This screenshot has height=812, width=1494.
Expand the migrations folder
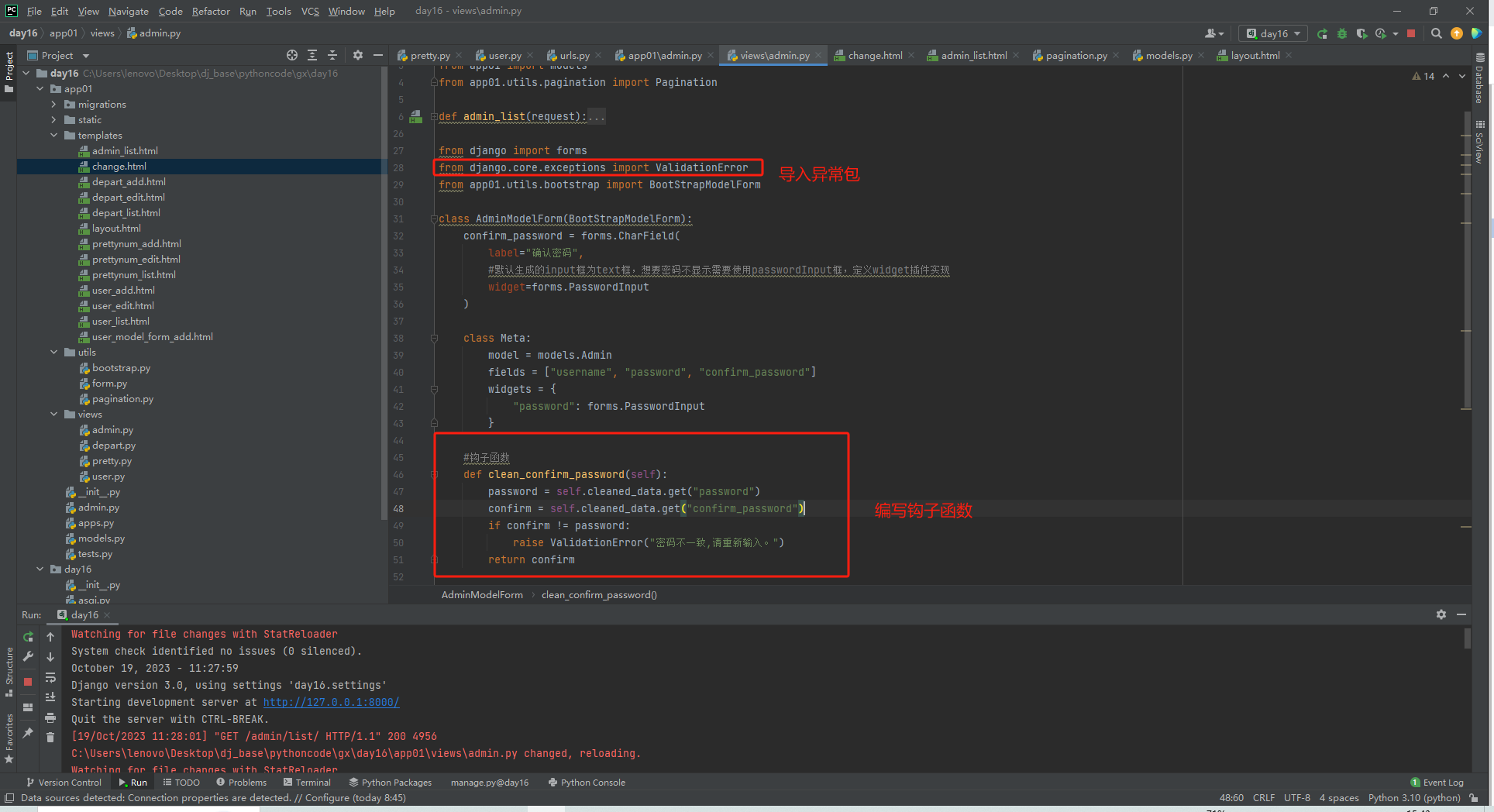coord(54,105)
